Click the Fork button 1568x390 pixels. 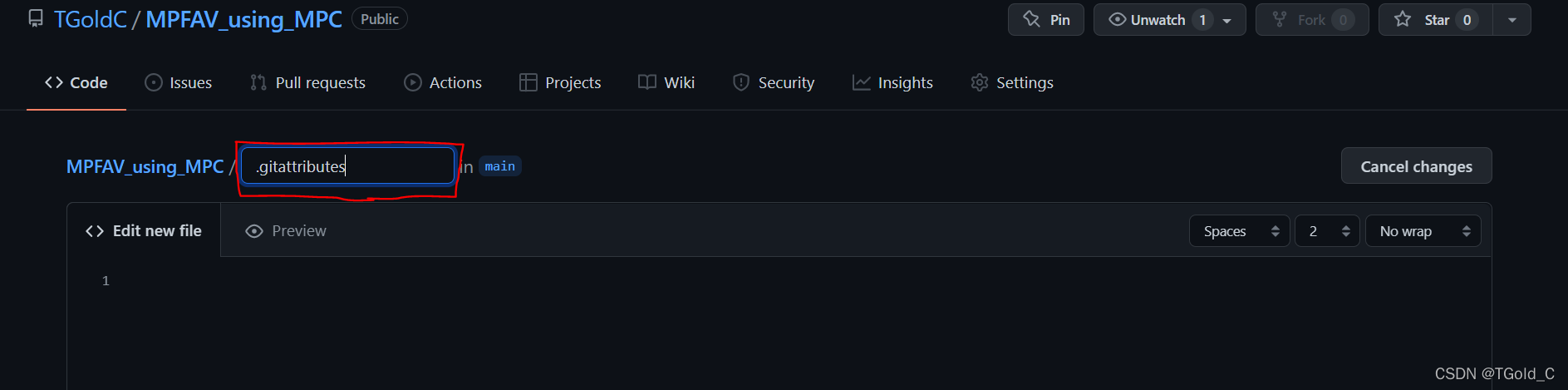coord(1312,20)
